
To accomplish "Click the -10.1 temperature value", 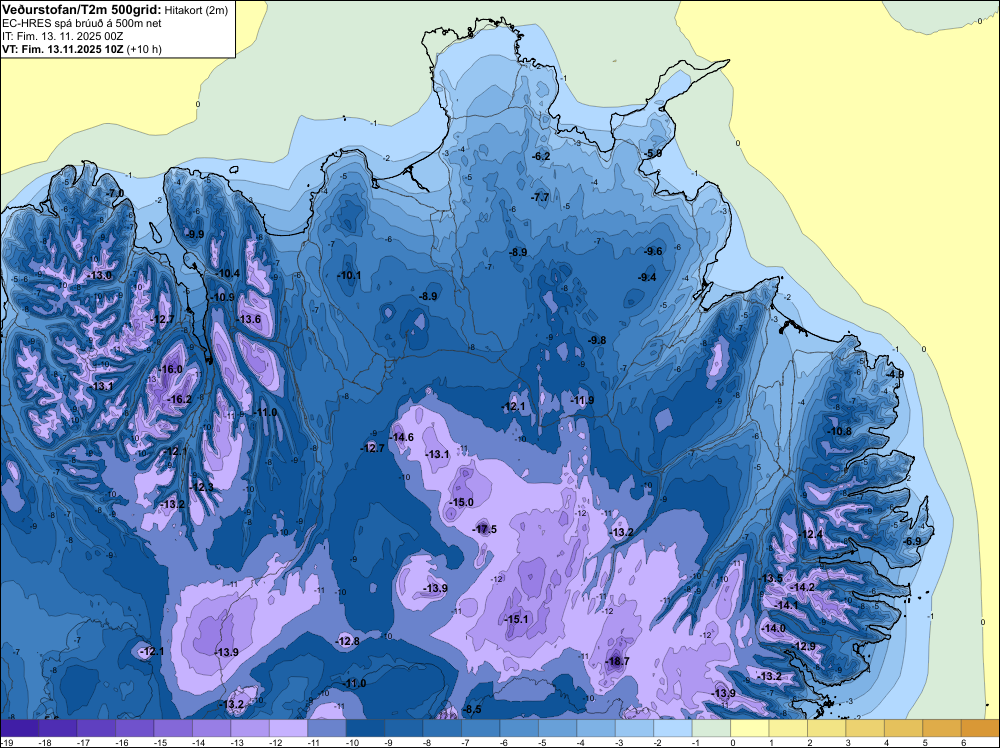I will point(349,275).
